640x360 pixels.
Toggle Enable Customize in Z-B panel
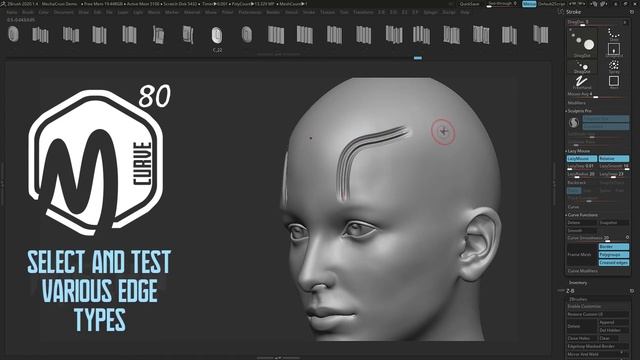(598, 306)
